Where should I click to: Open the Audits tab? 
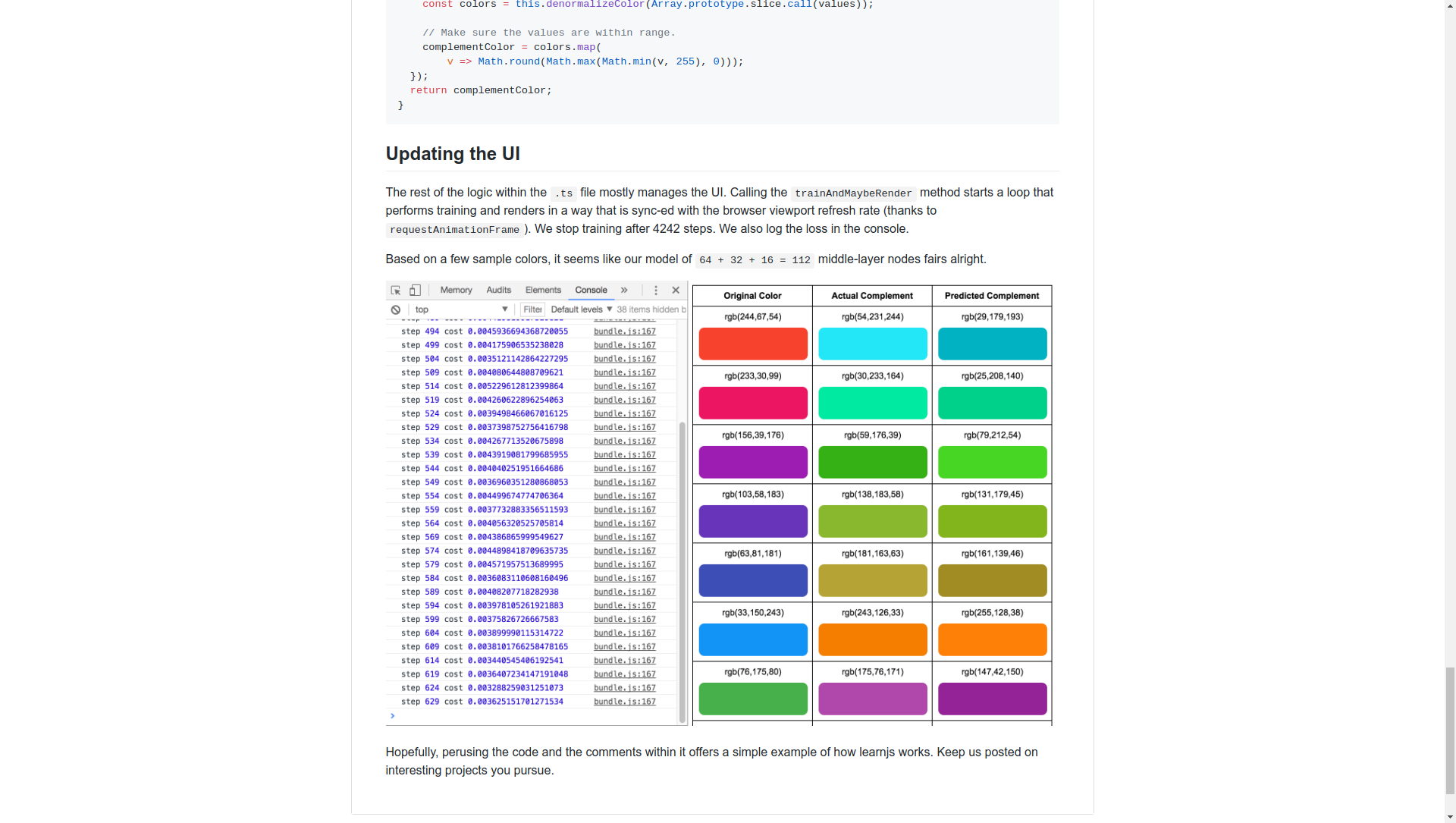498,291
